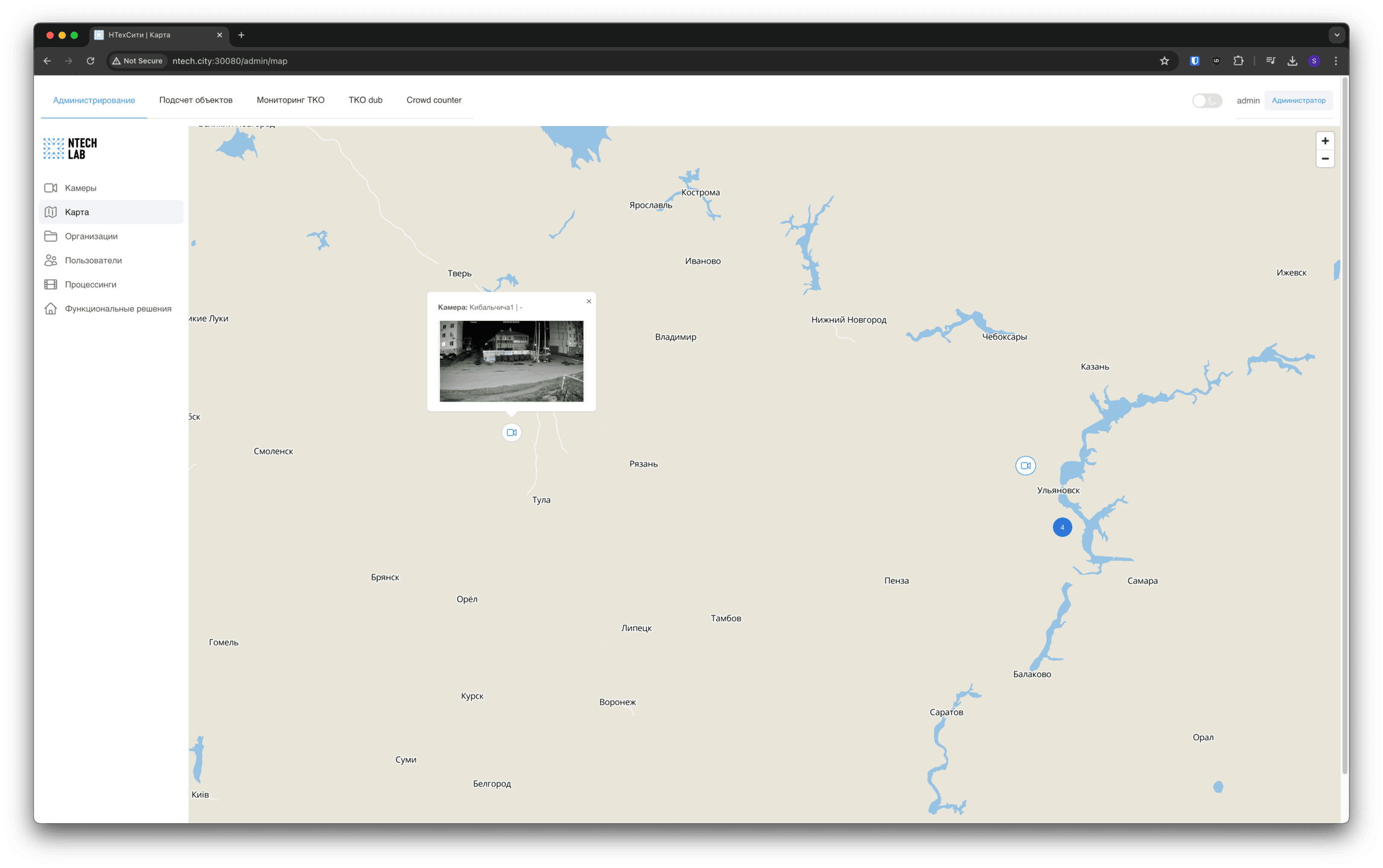Close the Кибальчича1 camera popup
This screenshot has width=1383, height=868.
coord(589,302)
